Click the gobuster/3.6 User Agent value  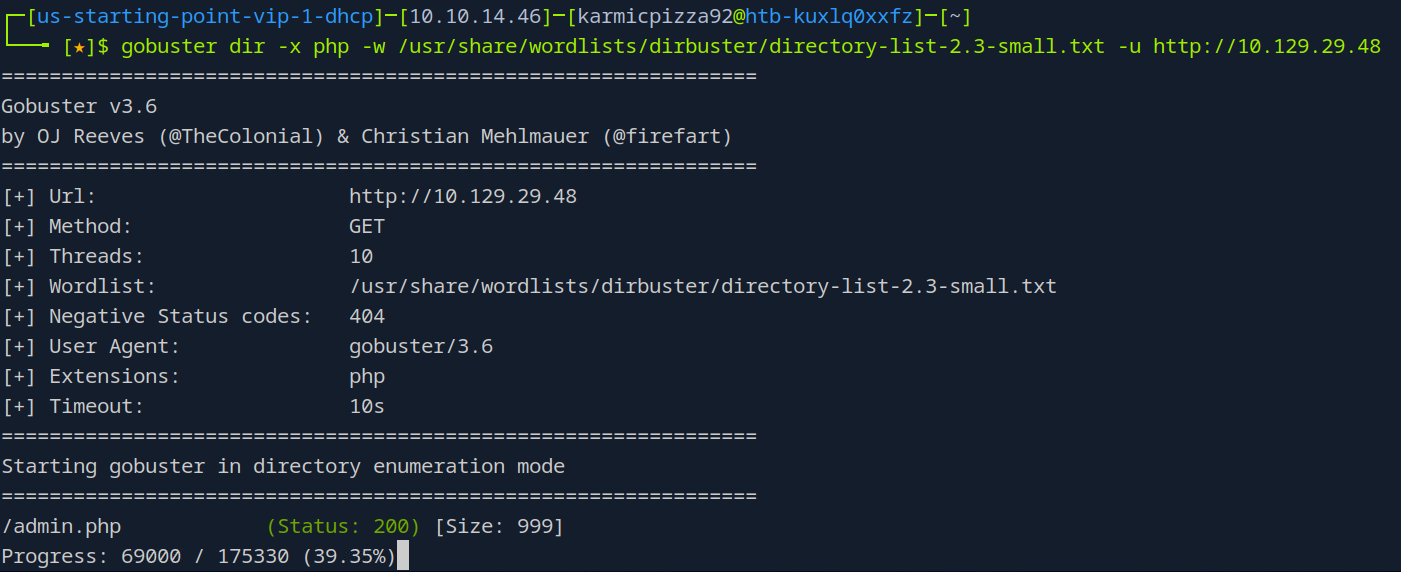pyautogui.click(x=421, y=346)
